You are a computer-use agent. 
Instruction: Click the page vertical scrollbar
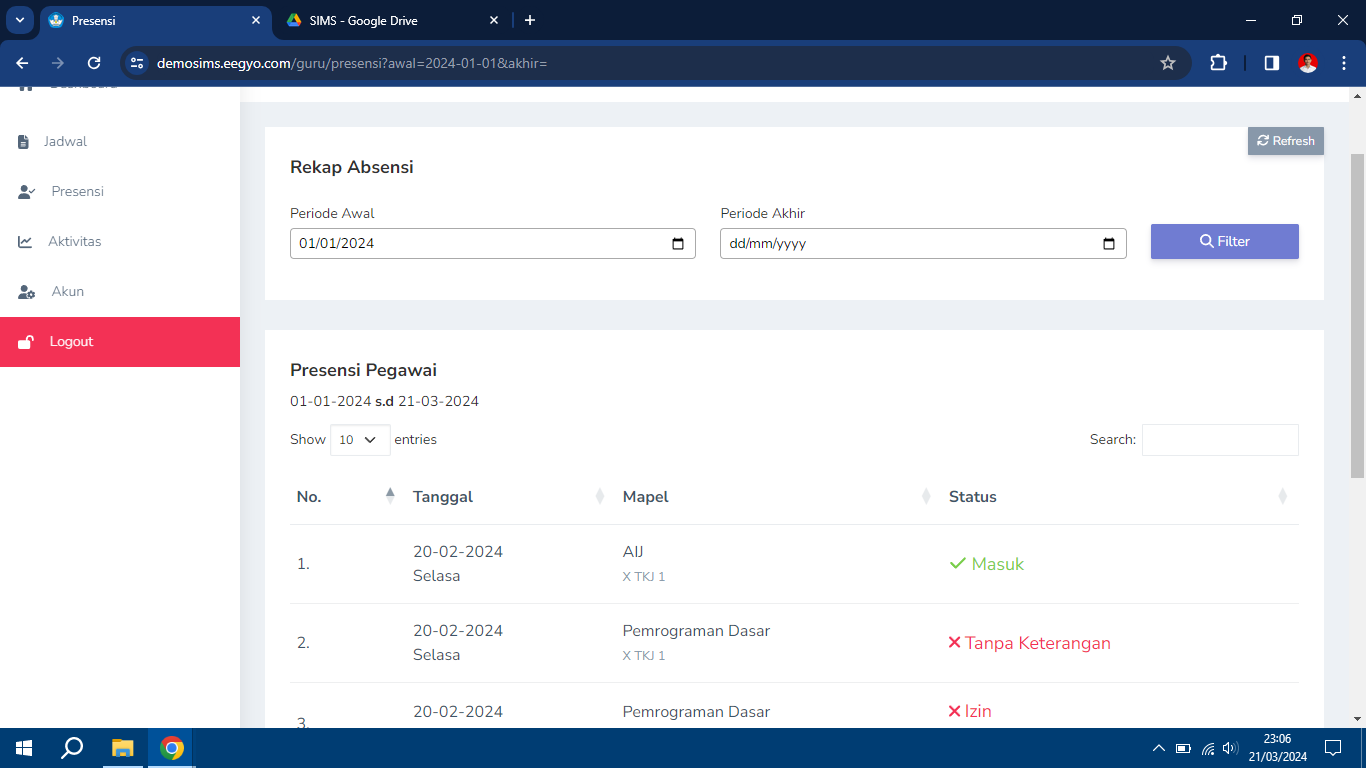coord(1357,300)
